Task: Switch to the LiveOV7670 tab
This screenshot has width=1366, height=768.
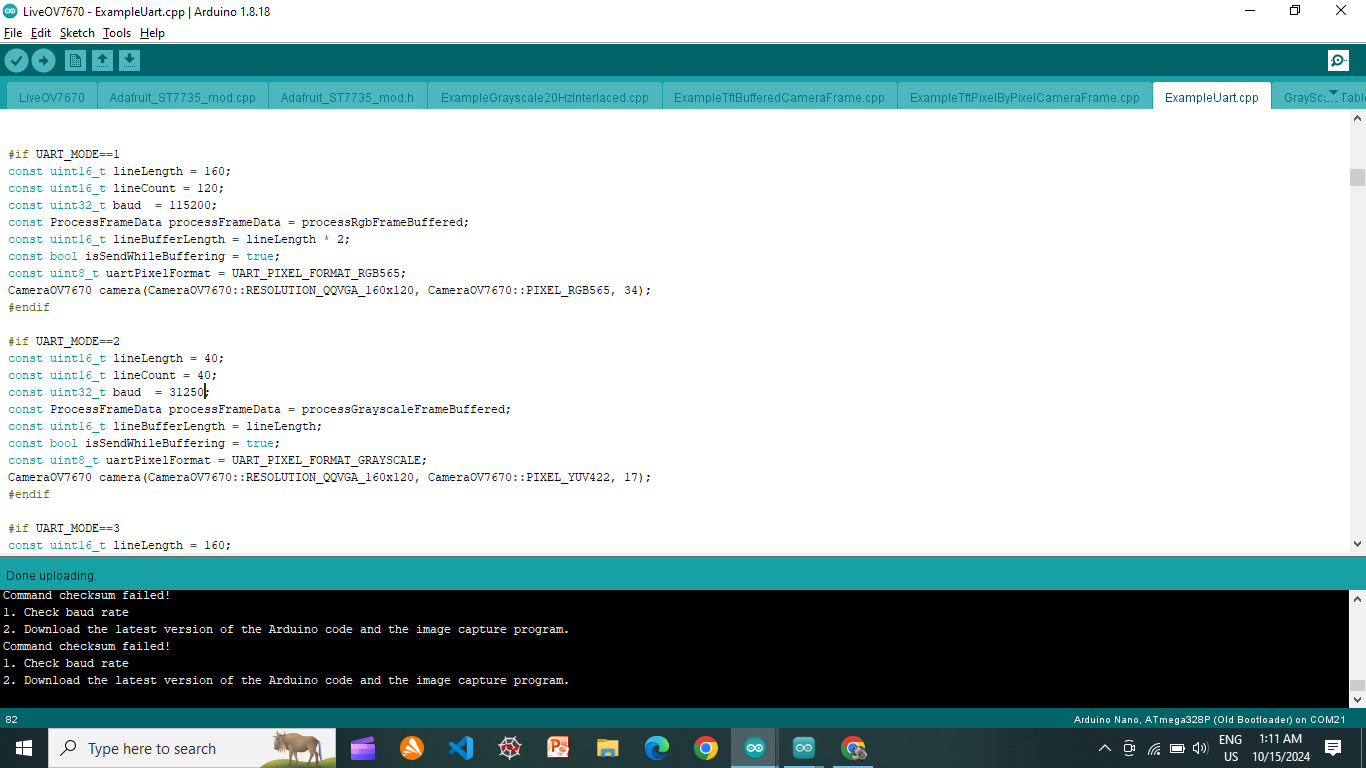Action: (52, 97)
